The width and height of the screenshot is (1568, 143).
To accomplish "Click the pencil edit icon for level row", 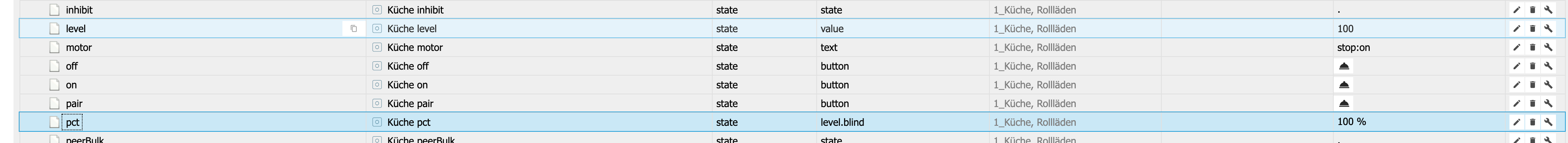I will (x=1516, y=28).
